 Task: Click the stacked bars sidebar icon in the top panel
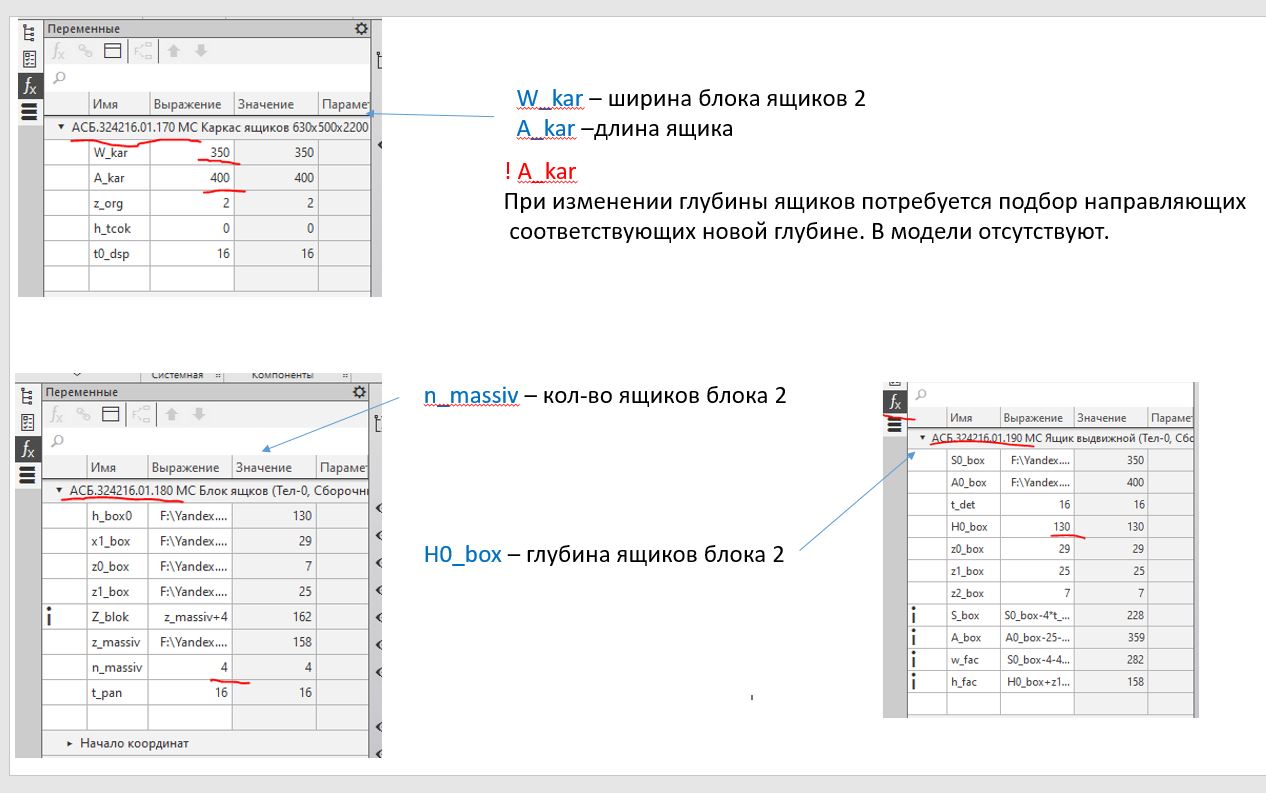[29, 110]
